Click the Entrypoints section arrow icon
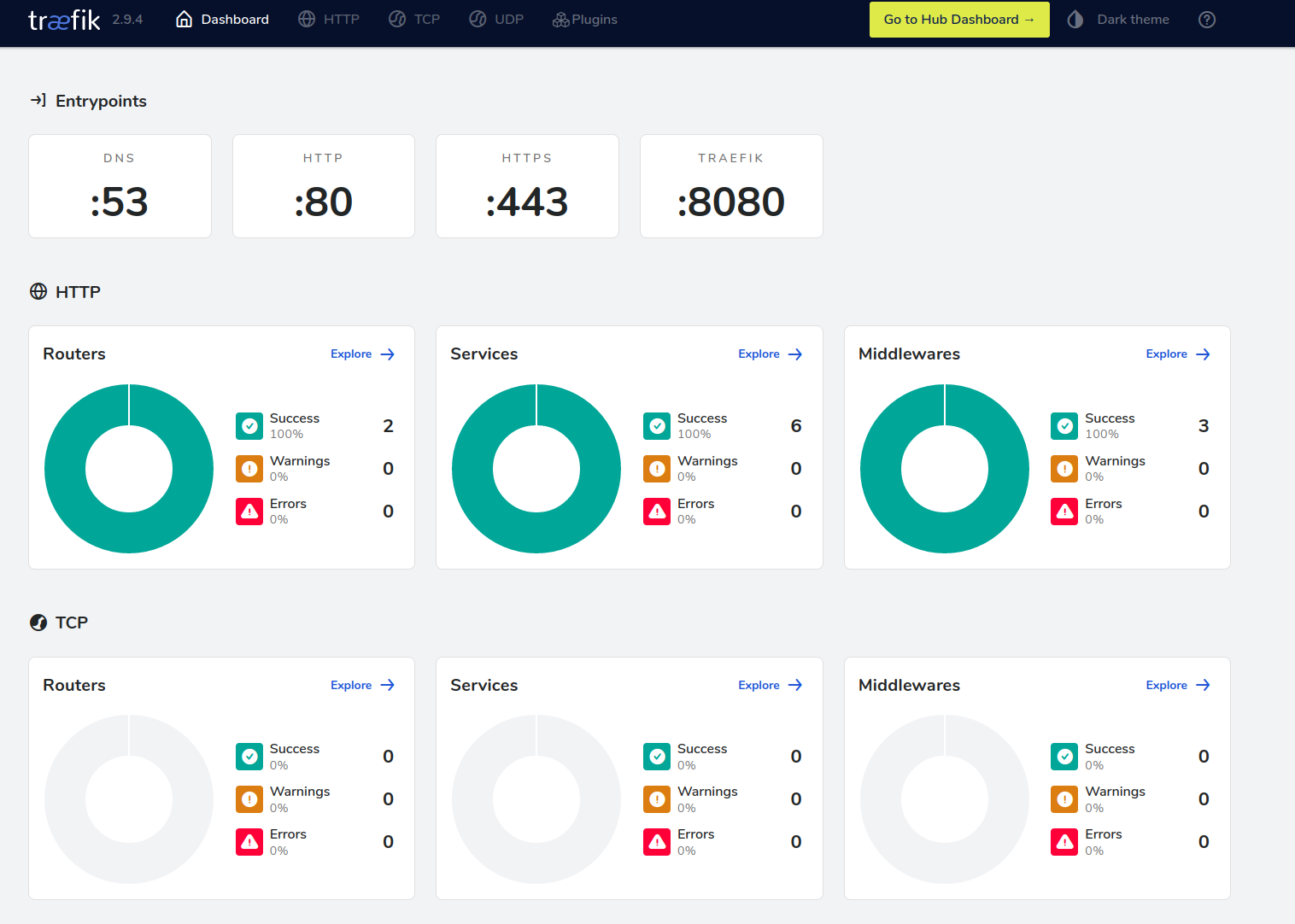The height and width of the screenshot is (924, 1295). 38,101
